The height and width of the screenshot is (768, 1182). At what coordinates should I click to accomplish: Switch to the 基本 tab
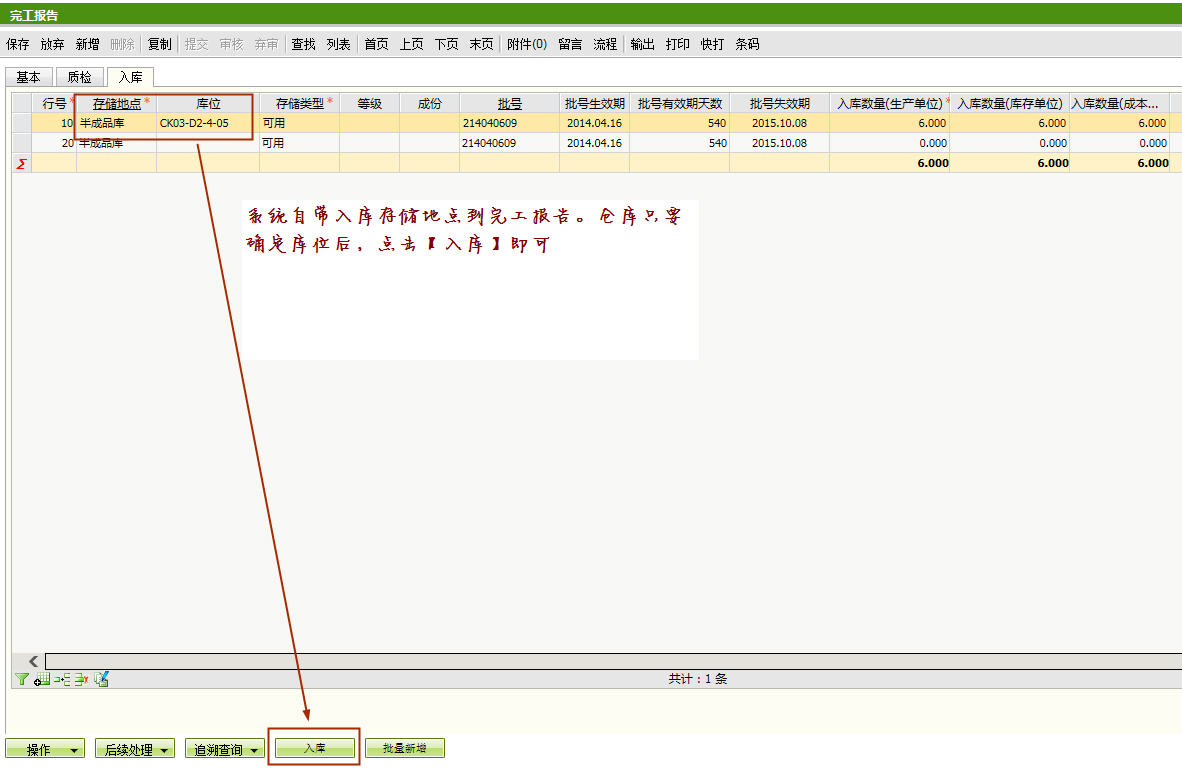[29, 77]
